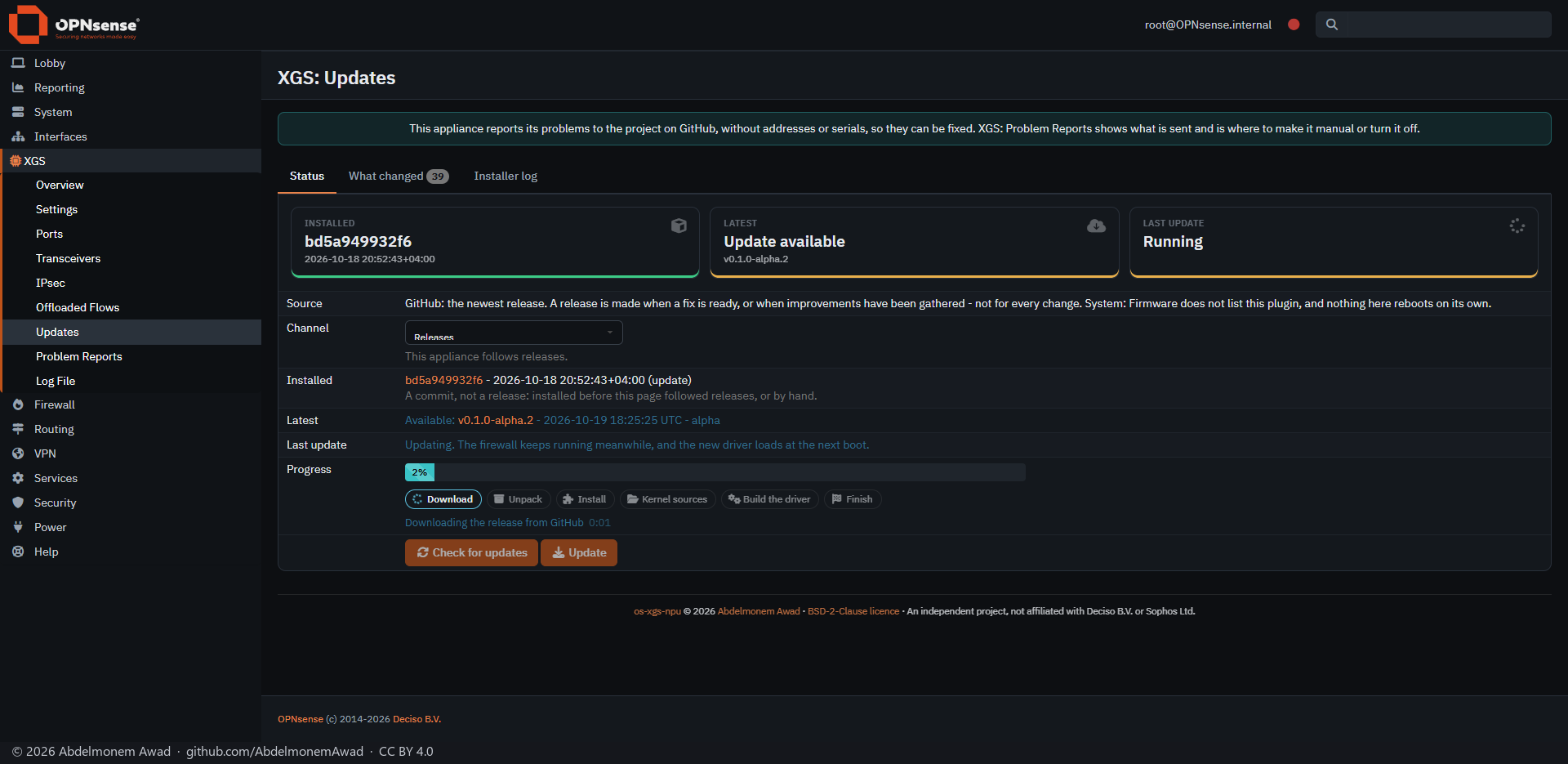Click the OPNsense logo

(73, 25)
